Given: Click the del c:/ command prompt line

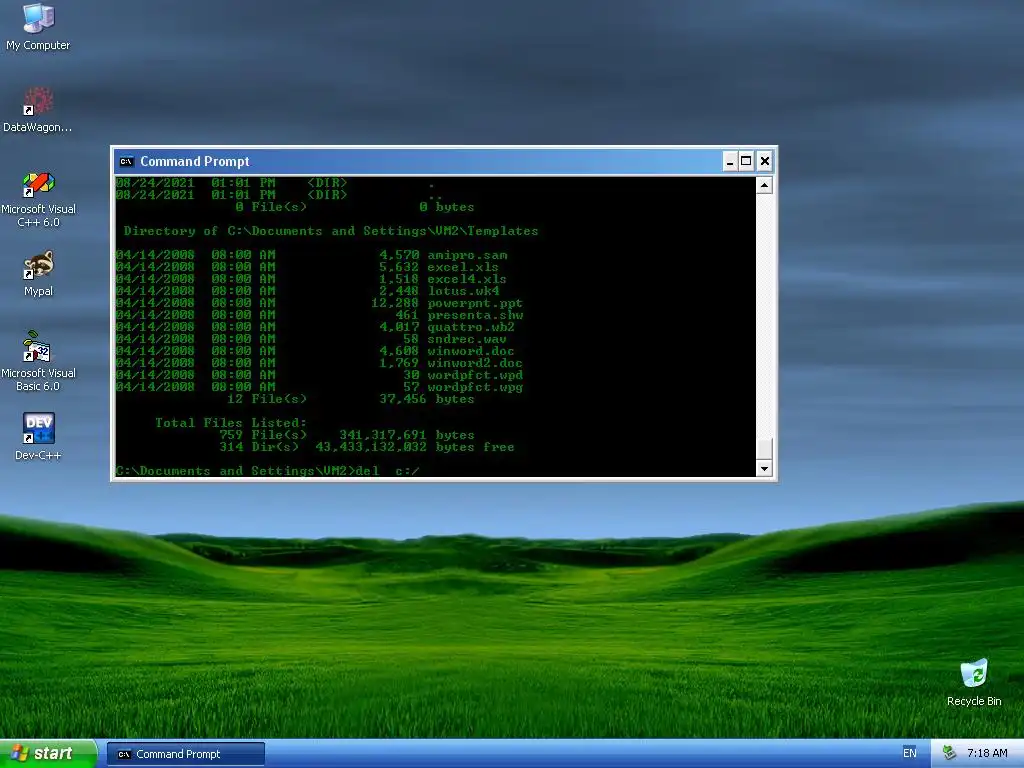Looking at the screenshot, I should point(267,471).
